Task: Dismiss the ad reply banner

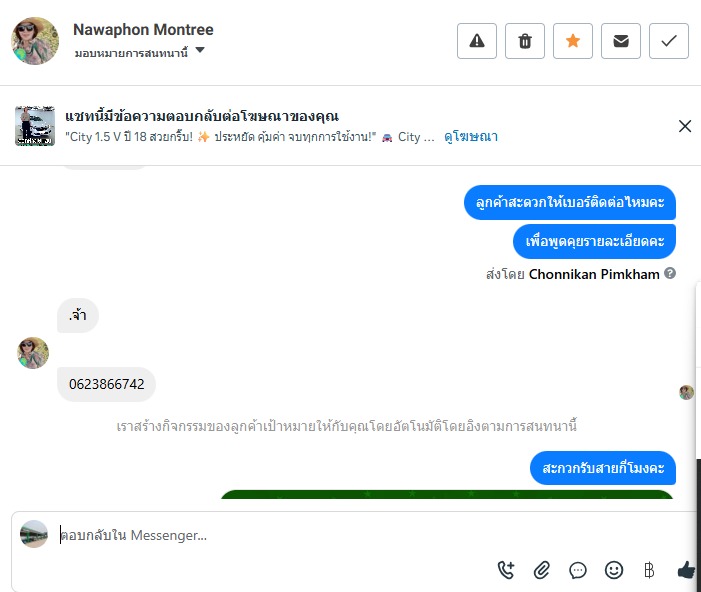Action: pos(685,126)
